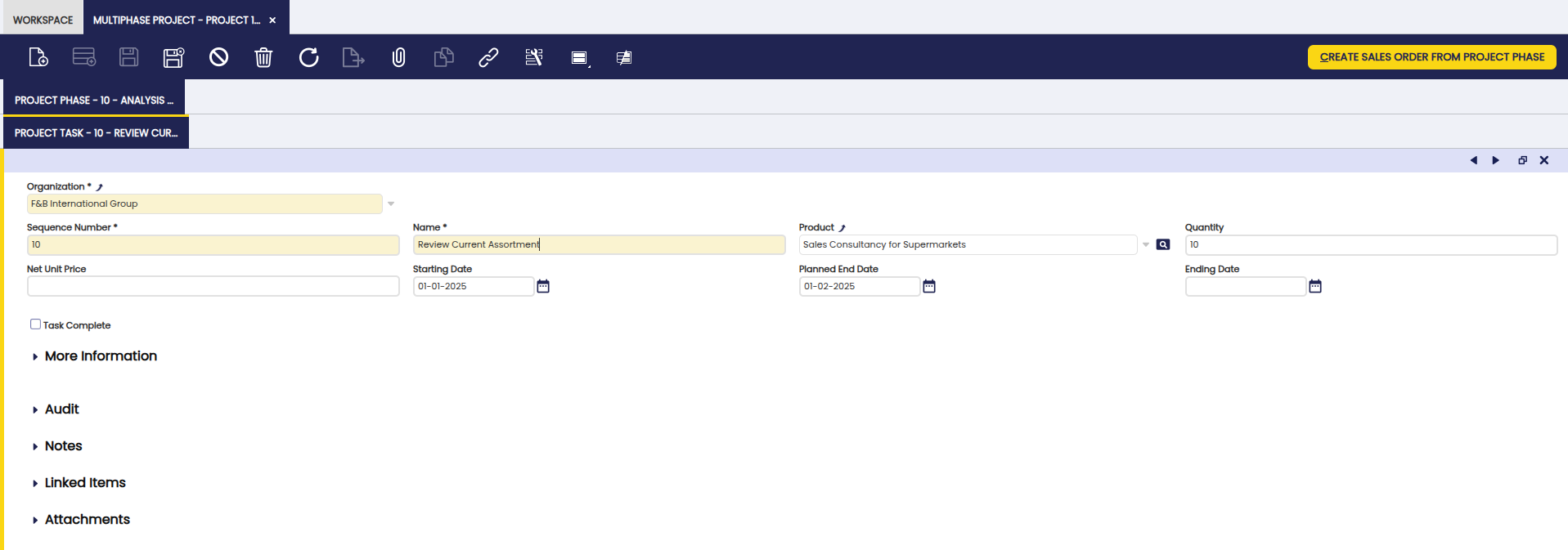This screenshot has width=1568, height=550.
Task: Save the current record
Action: coord(129,57)
